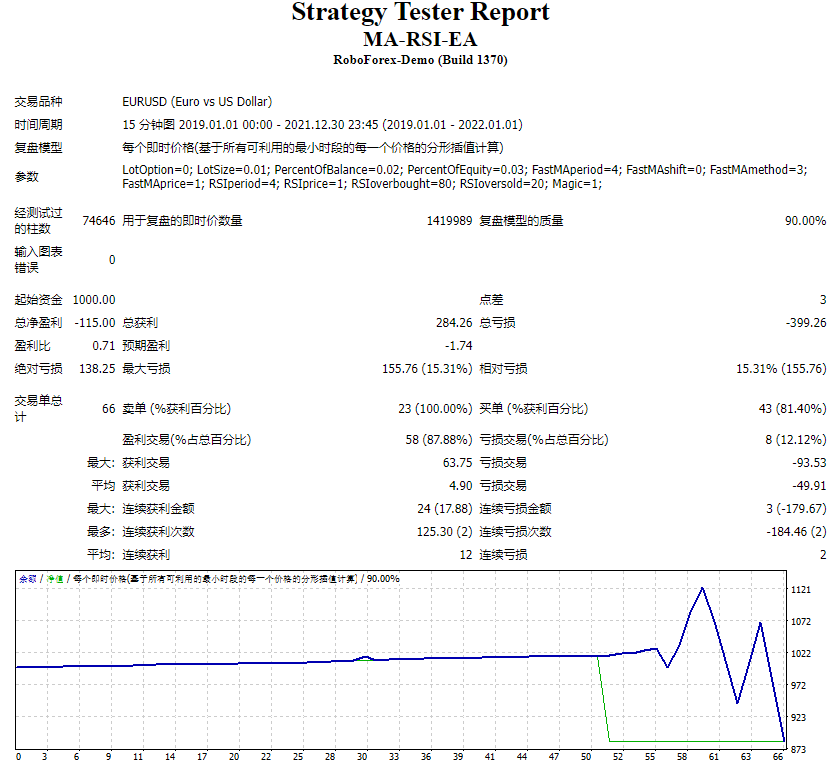Click y-axis label 1072 on chart
834x766 pixels.
(800, 621)
